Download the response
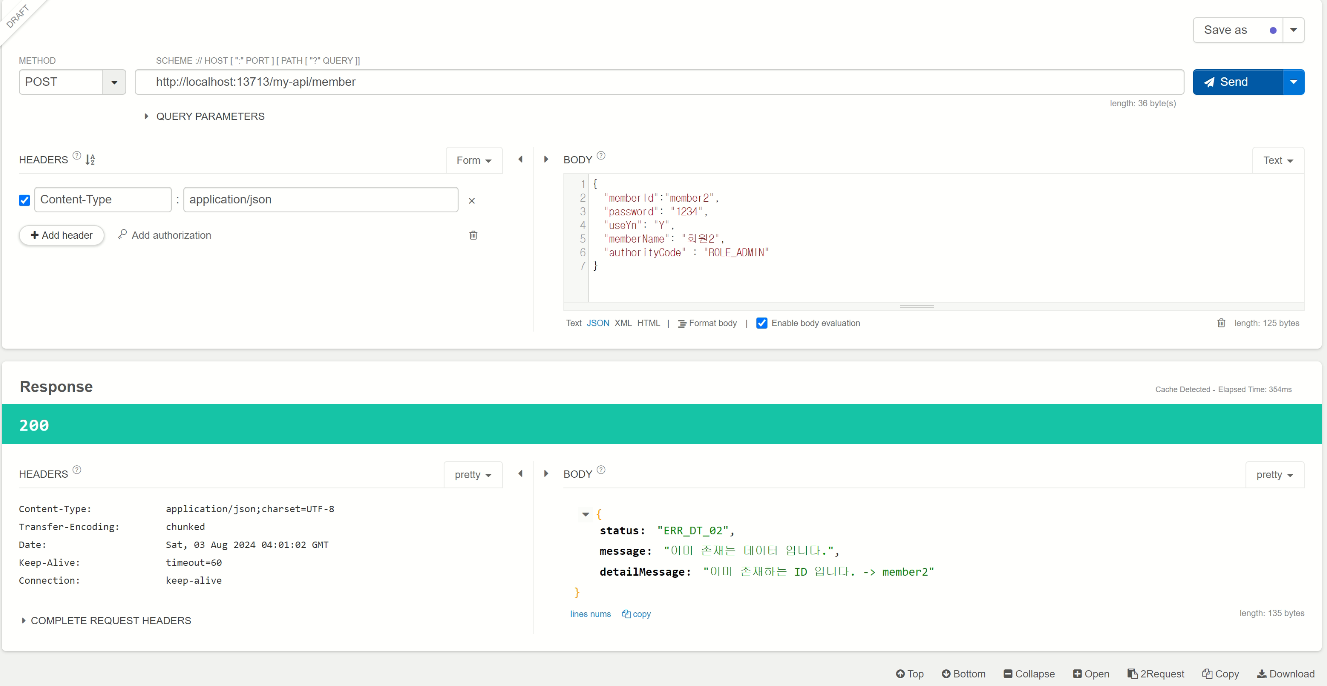 [1286, 674]
